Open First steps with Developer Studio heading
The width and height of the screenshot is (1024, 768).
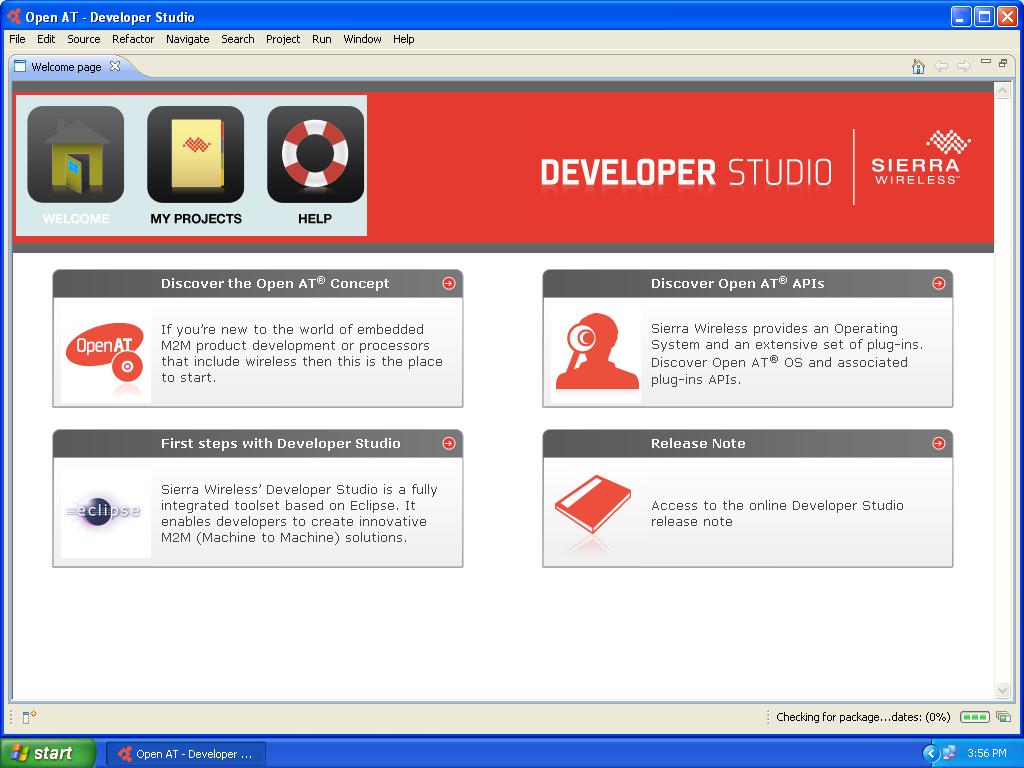(280, 443)
